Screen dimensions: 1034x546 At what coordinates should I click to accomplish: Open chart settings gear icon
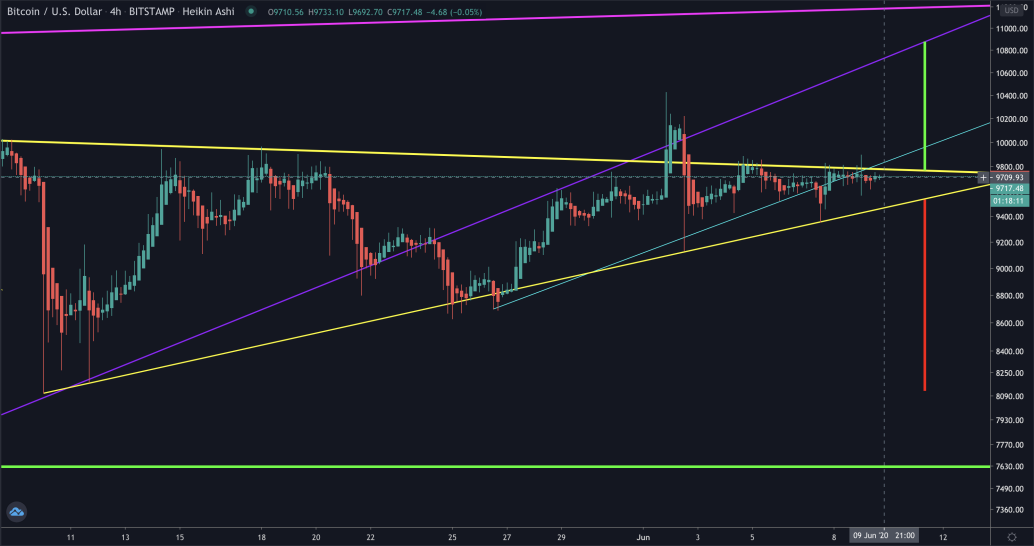pyautogui.click(x=1012, y=537)
